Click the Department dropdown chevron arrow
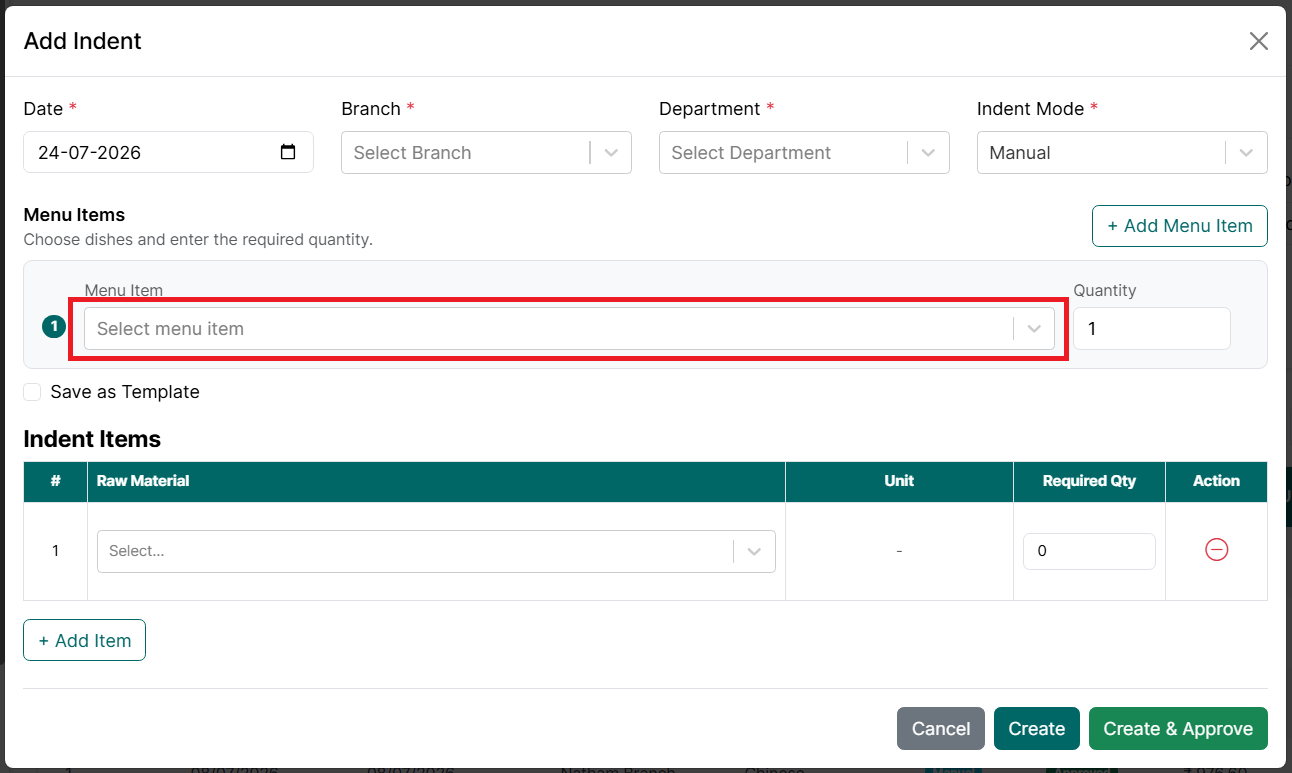 pyautogui.click(x=929, y=153)
